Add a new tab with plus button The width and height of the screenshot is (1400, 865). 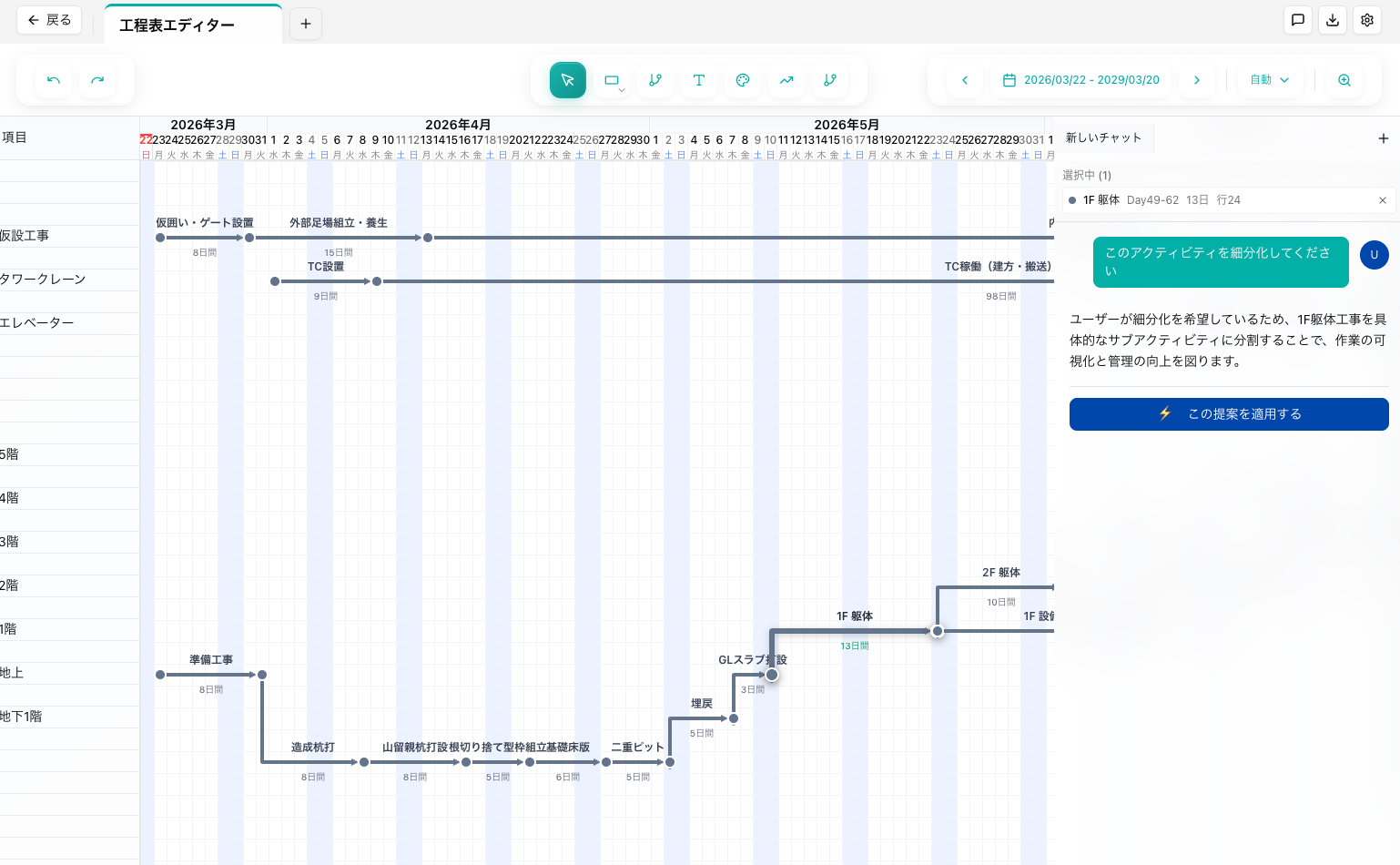pyautogui.click(x=306, y=24)
